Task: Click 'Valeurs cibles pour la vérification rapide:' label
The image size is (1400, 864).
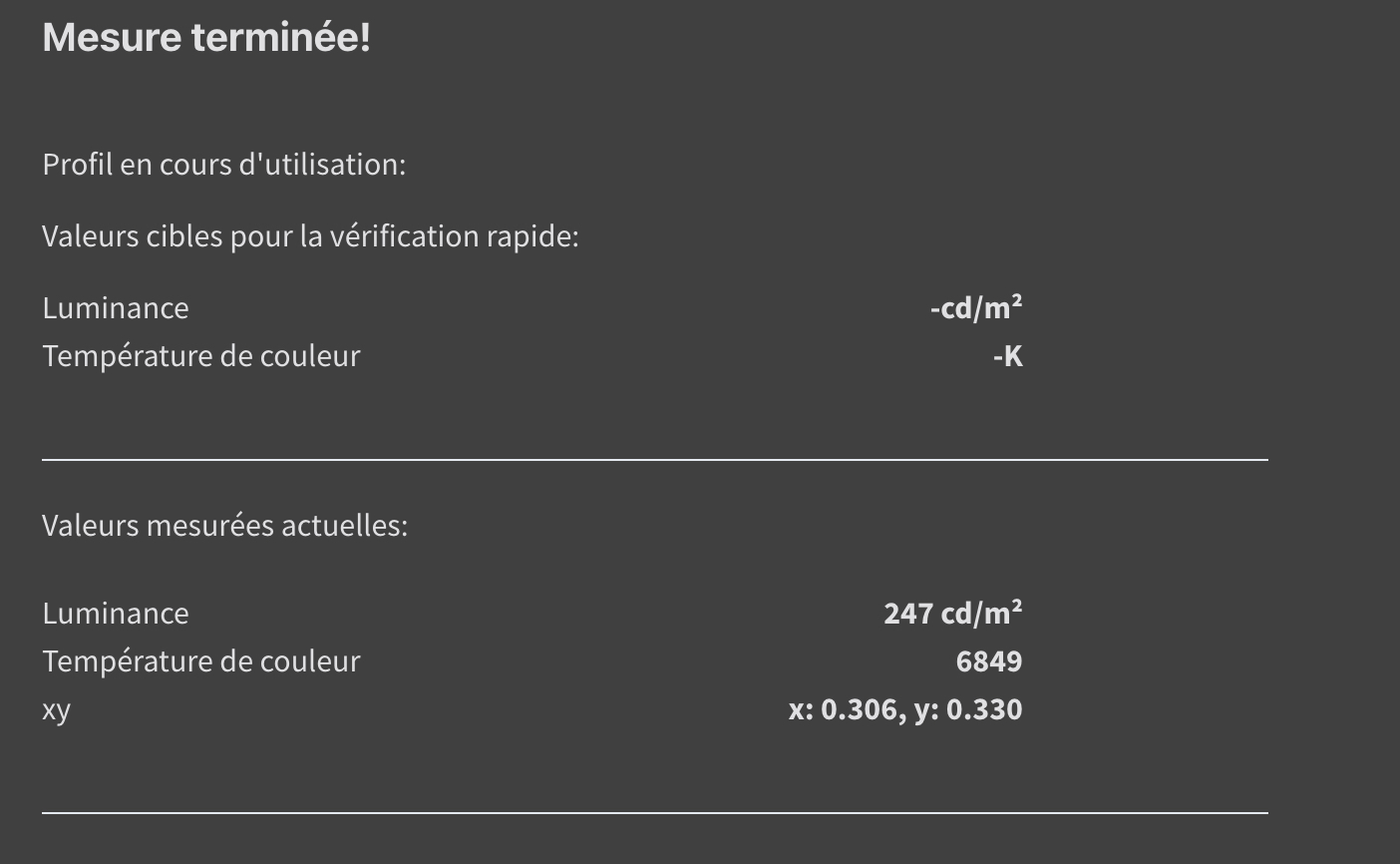Action: tap(310, 236)
